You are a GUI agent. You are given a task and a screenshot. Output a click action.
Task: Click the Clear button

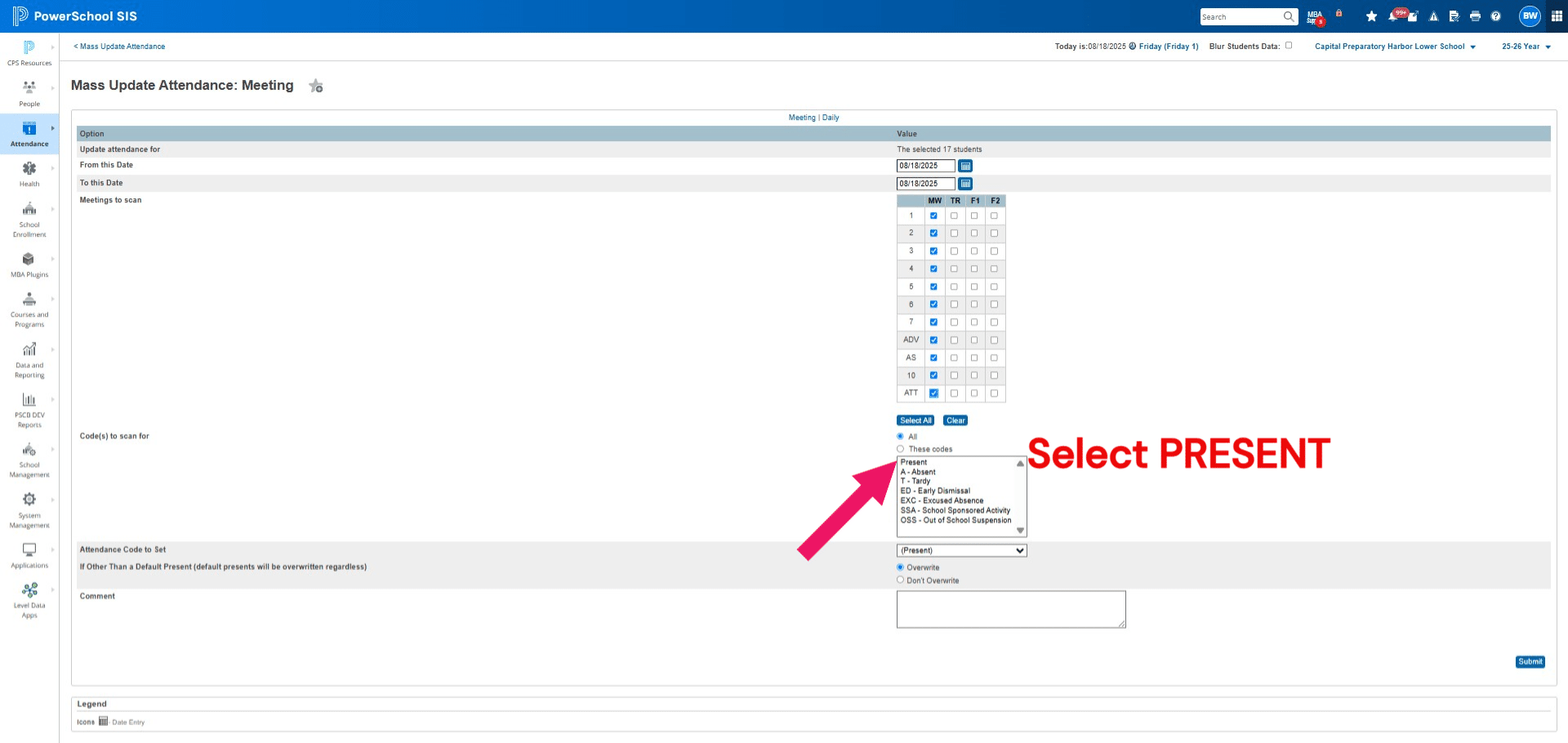pyautogui.click(x=955, y=420)
